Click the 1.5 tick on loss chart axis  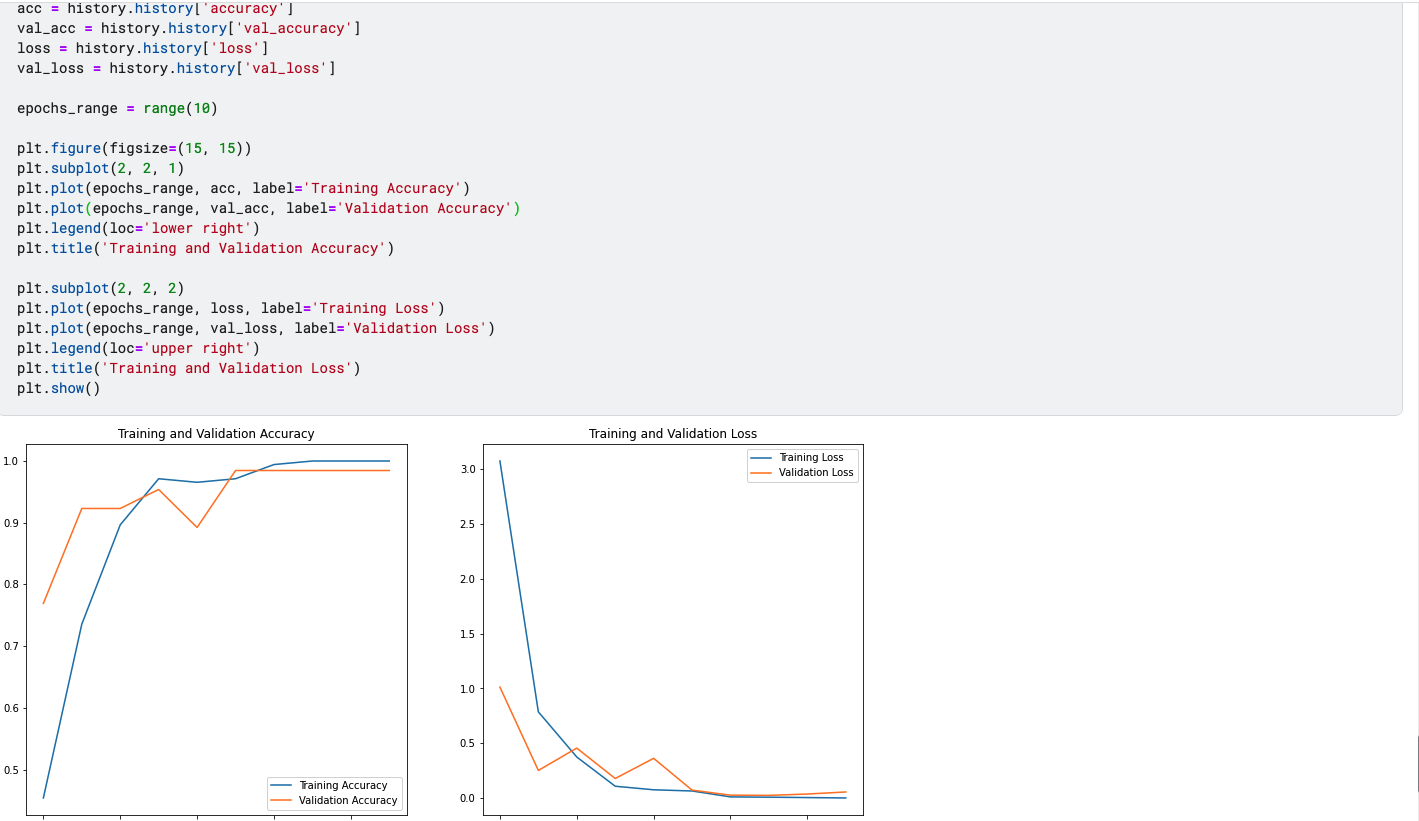pos(468,634)
